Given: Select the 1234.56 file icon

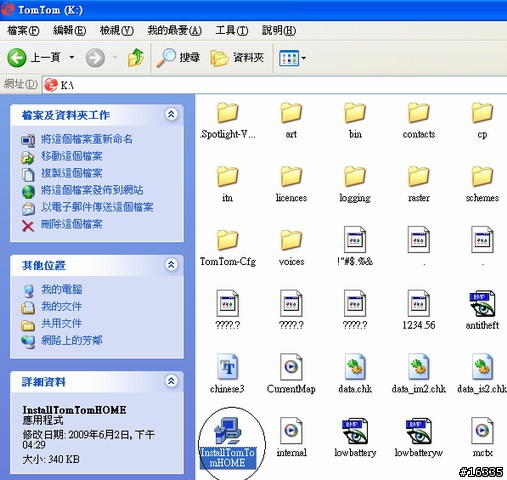Looking at the screenshot, I should click(x=419, y=303).
